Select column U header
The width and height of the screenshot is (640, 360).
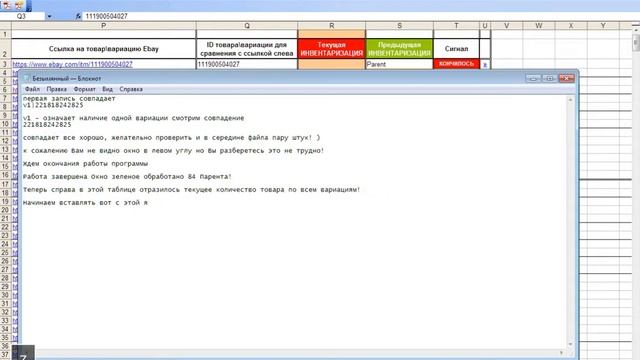click(x=485, y=26)
